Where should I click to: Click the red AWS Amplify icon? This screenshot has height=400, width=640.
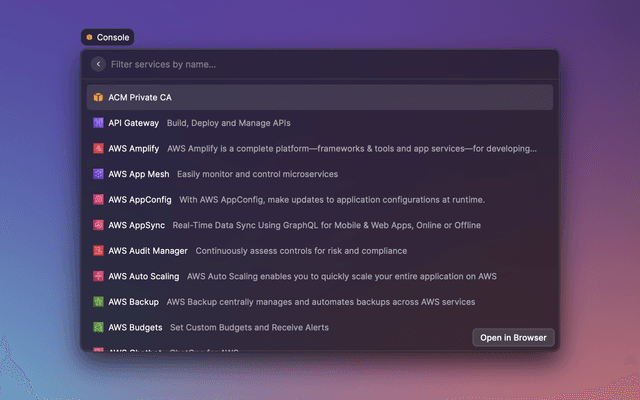click(x=98, y=148)
